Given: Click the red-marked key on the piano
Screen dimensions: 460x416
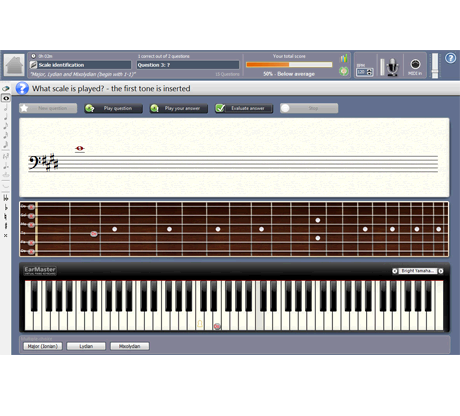Looking at the screenshot, I should [x=217, y=326].
